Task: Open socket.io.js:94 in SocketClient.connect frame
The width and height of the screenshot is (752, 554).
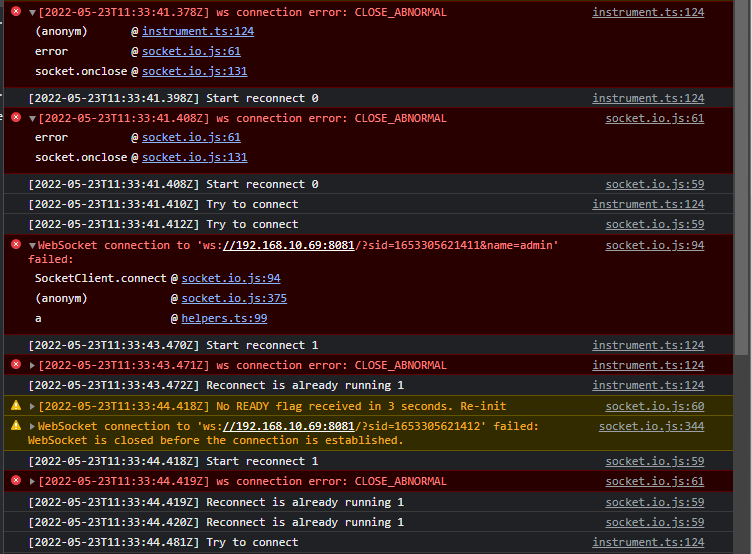Action: tap(231, 279)
